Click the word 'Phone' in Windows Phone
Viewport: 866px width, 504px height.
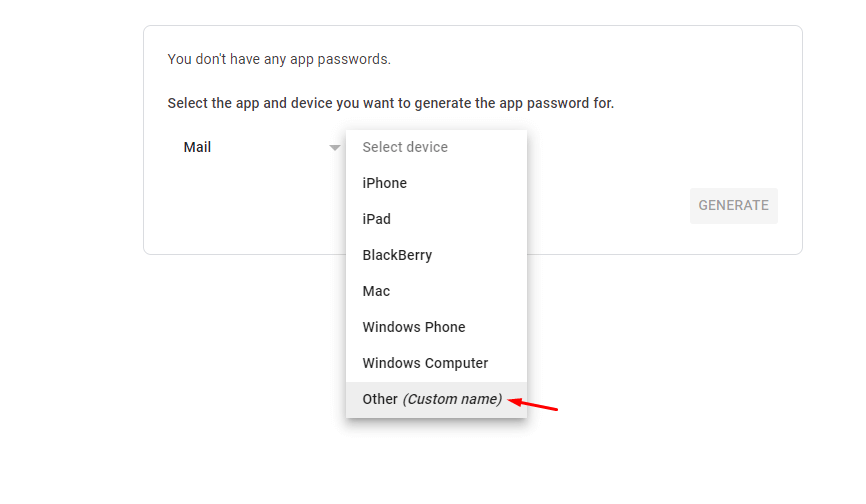[445, 327]
